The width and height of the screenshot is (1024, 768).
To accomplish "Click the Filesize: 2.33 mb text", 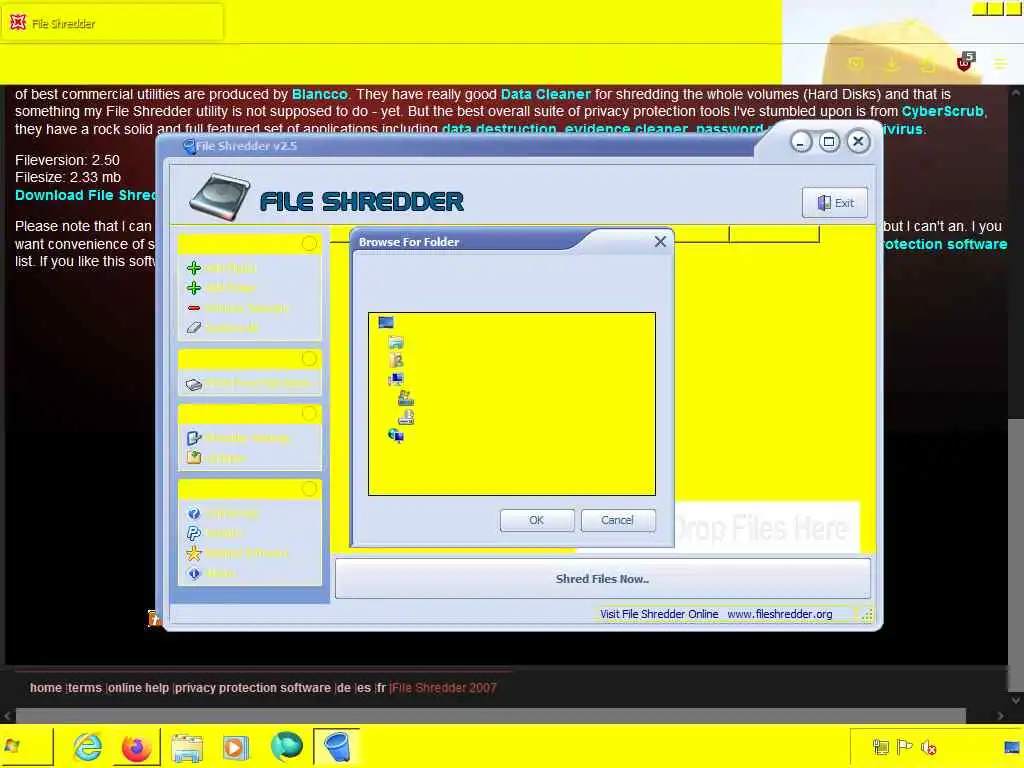I will tap(68, 177).
